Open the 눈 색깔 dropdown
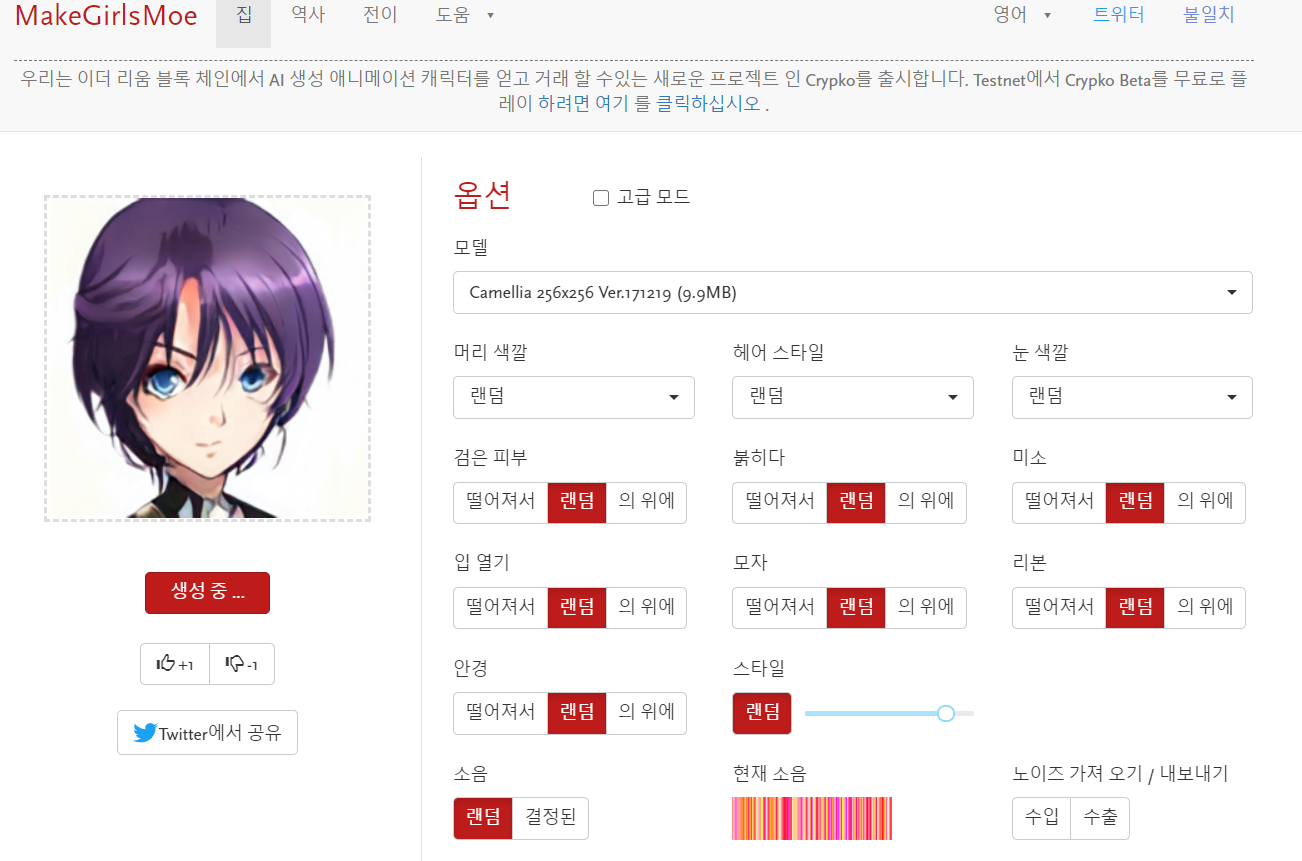Image resolution: width=1302 pixels, height=861 pixels. (1132, 397)
